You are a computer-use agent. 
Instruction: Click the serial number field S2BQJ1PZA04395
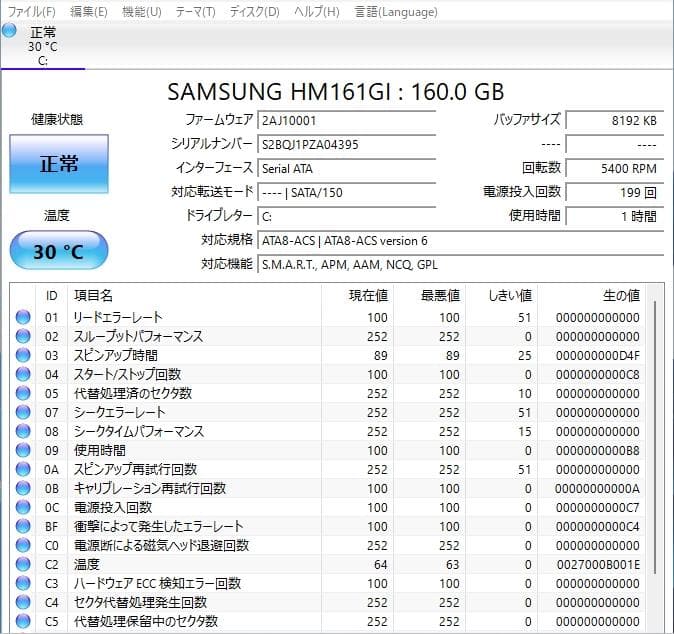click(346, 144)
